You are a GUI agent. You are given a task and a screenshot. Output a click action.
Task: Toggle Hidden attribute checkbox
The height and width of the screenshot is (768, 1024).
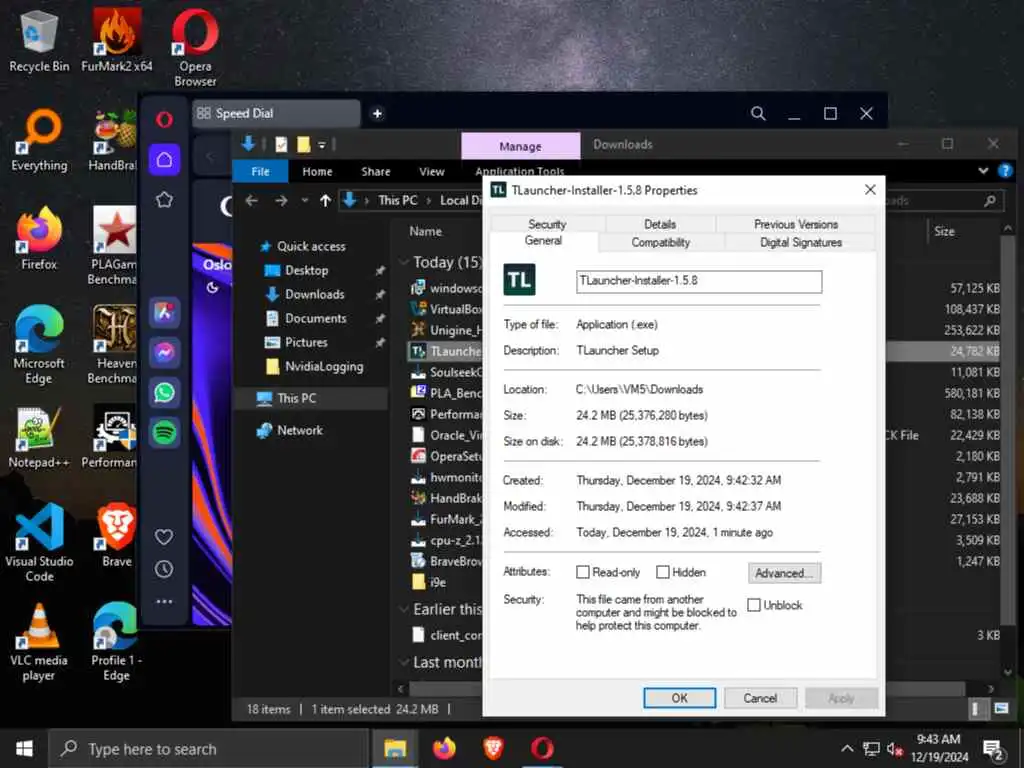(662, 572)
